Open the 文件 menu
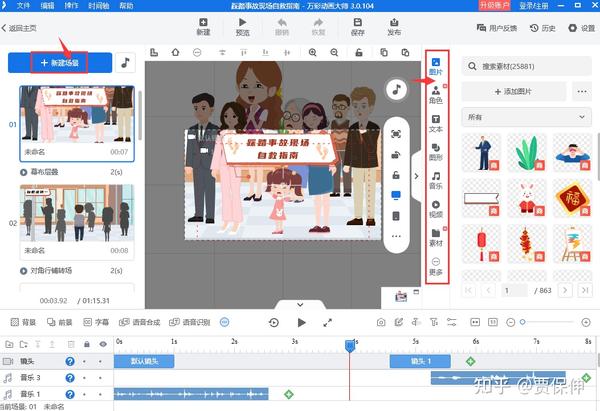Image resolution: width=600 pixels, height=411 pixels. 23,6
